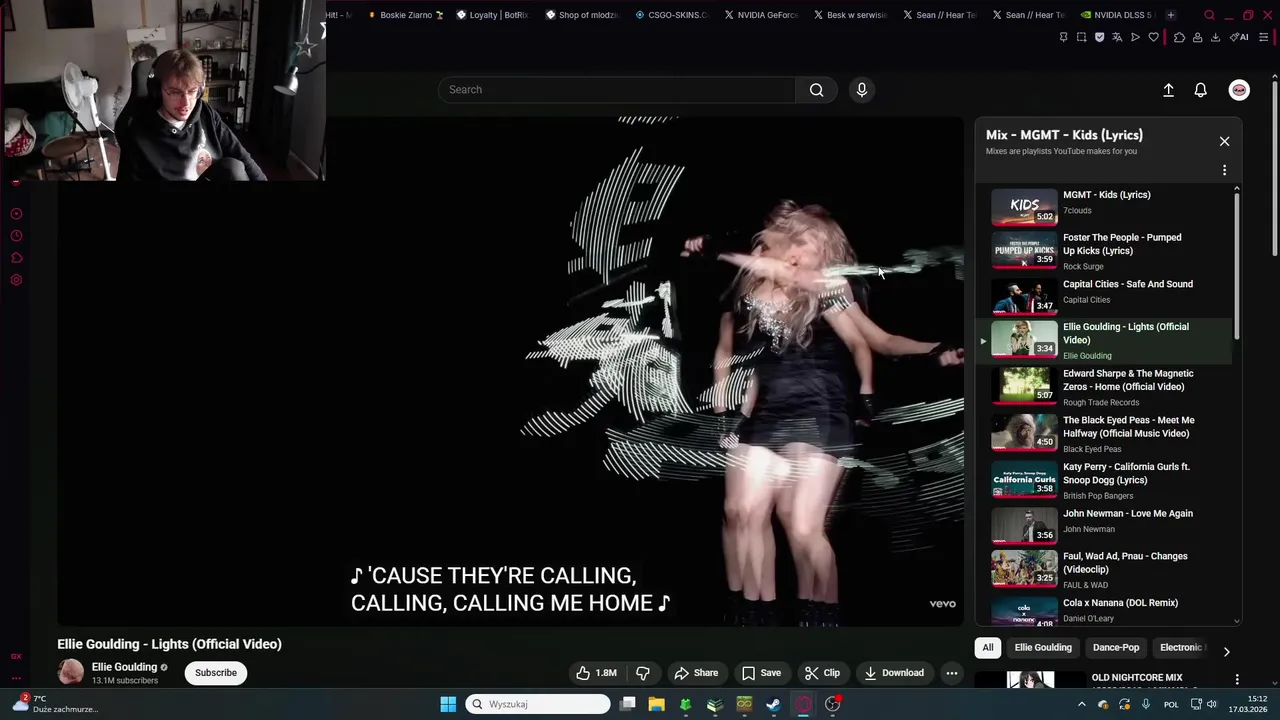Close the Mix playlist panel
Image resolution: width=1280 pixels, height=720 pixels.
click(x=1224, y=141)
